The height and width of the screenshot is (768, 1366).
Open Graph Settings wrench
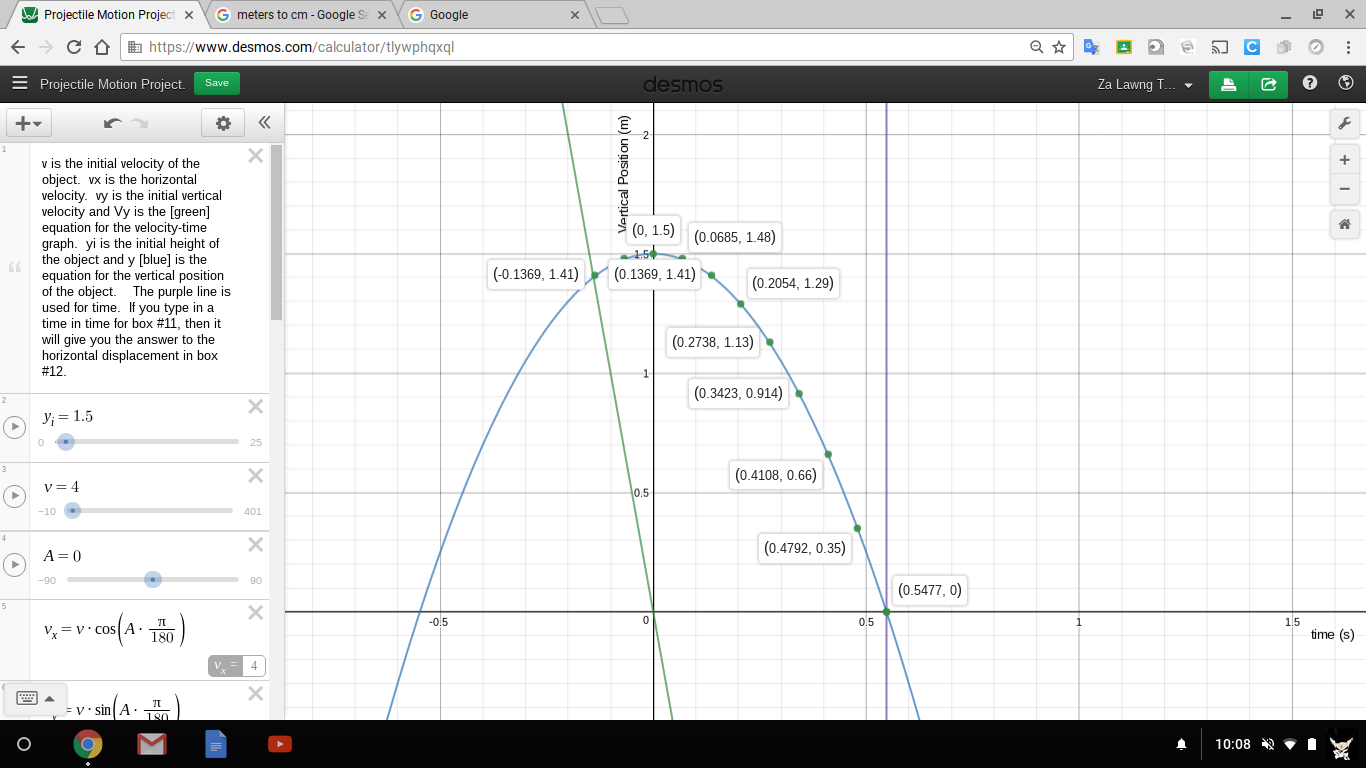[1344, 124]
